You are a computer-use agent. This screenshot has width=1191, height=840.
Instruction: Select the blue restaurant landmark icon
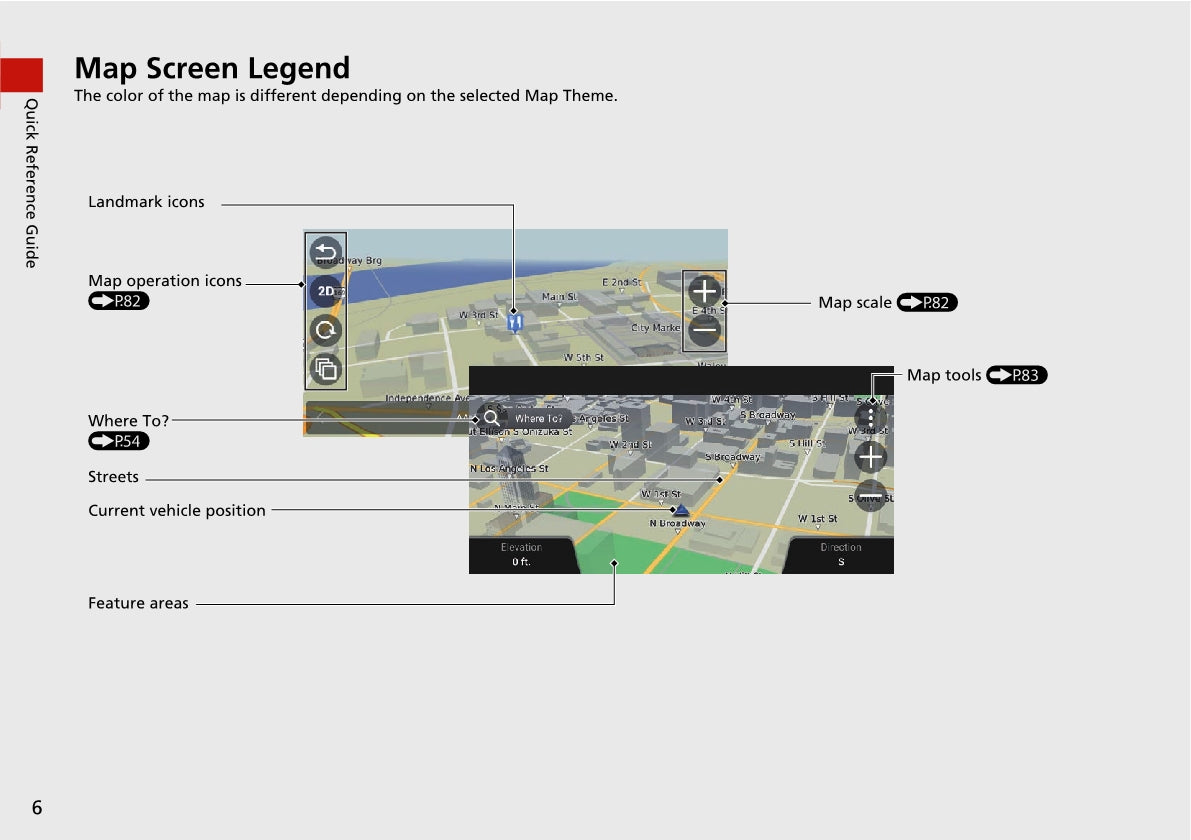515,323
